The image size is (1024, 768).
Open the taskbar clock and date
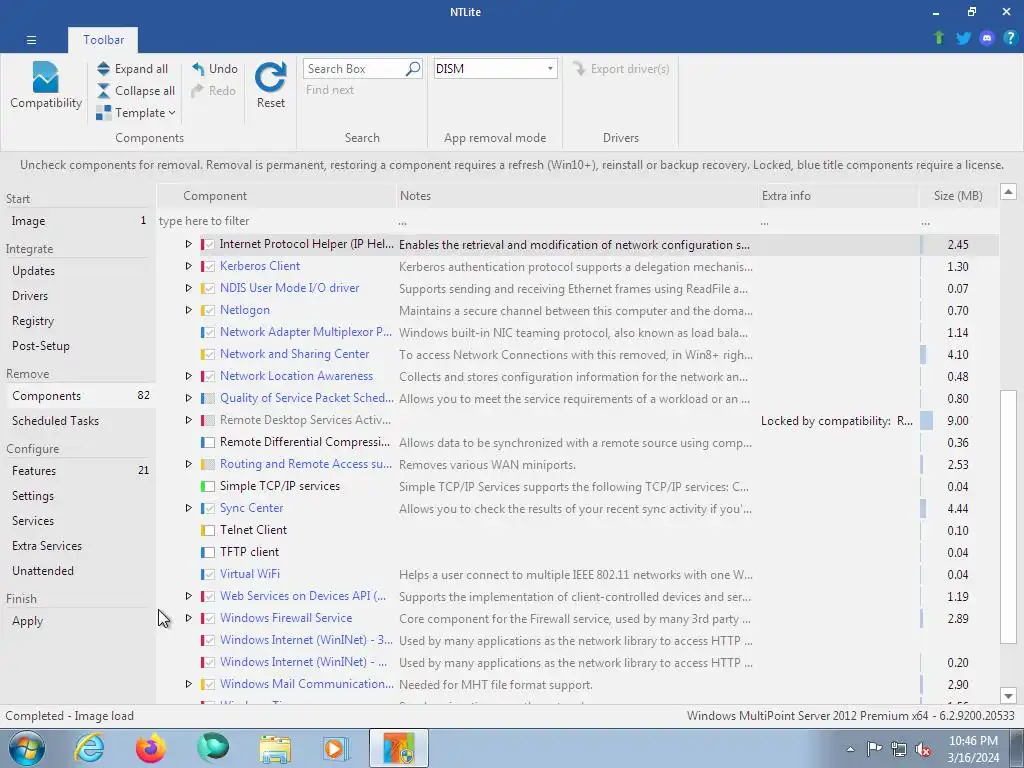(x=973, y=749)
